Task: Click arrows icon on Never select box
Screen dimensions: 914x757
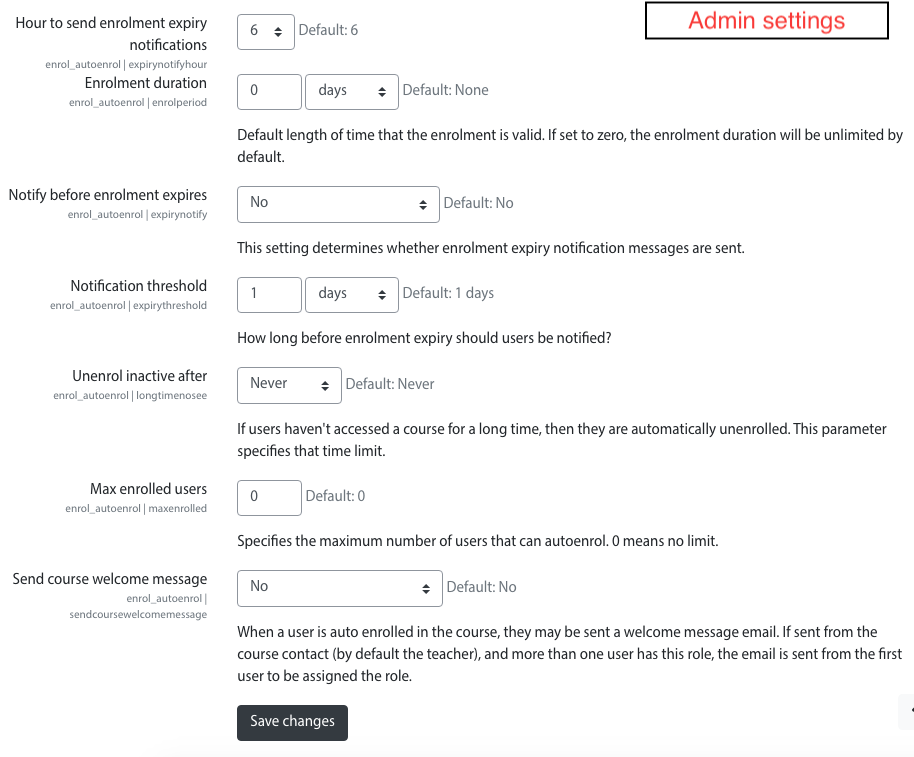Action: [325, 386]
